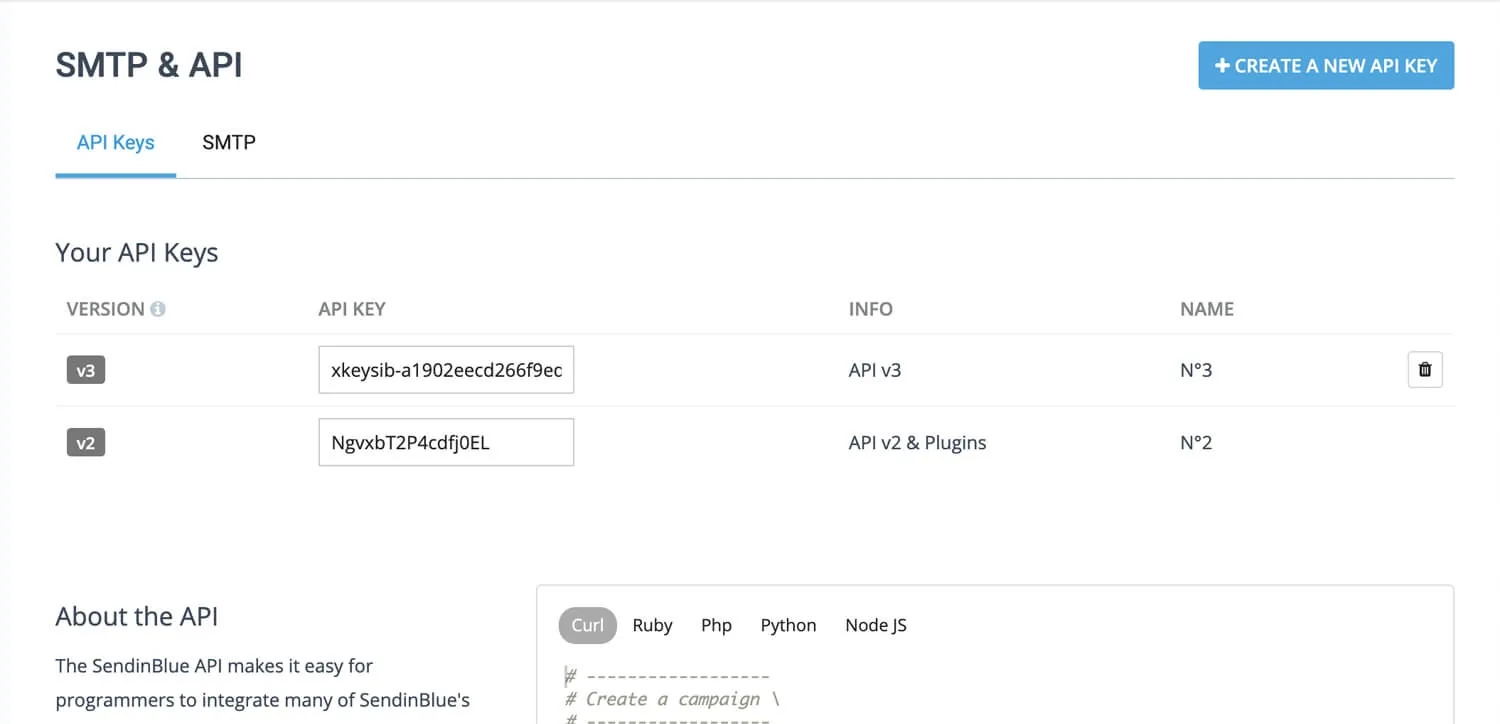1500x724 pixels.
Task: Delete the N°3 API key with trash icon
Action: [1425, 369]
